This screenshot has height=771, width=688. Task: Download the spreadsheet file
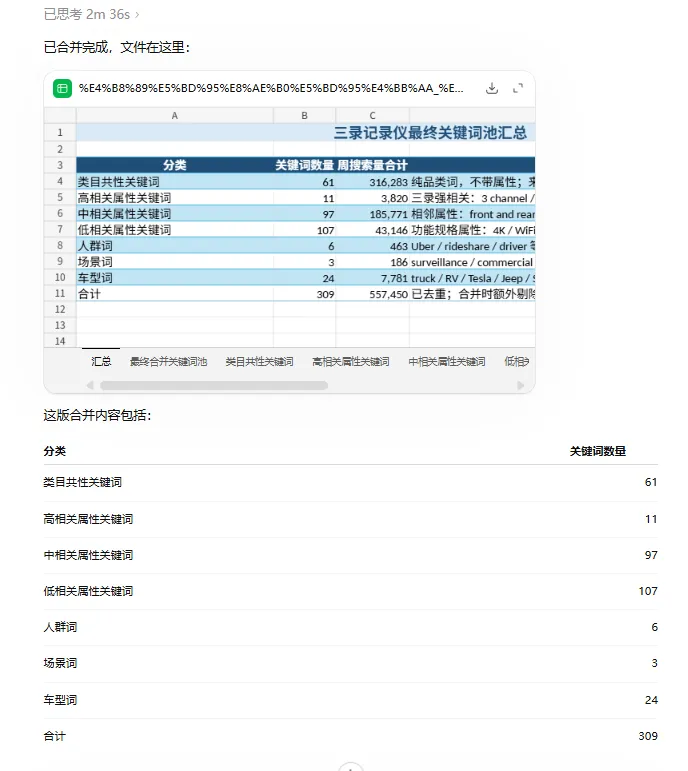tap(492, 89)
